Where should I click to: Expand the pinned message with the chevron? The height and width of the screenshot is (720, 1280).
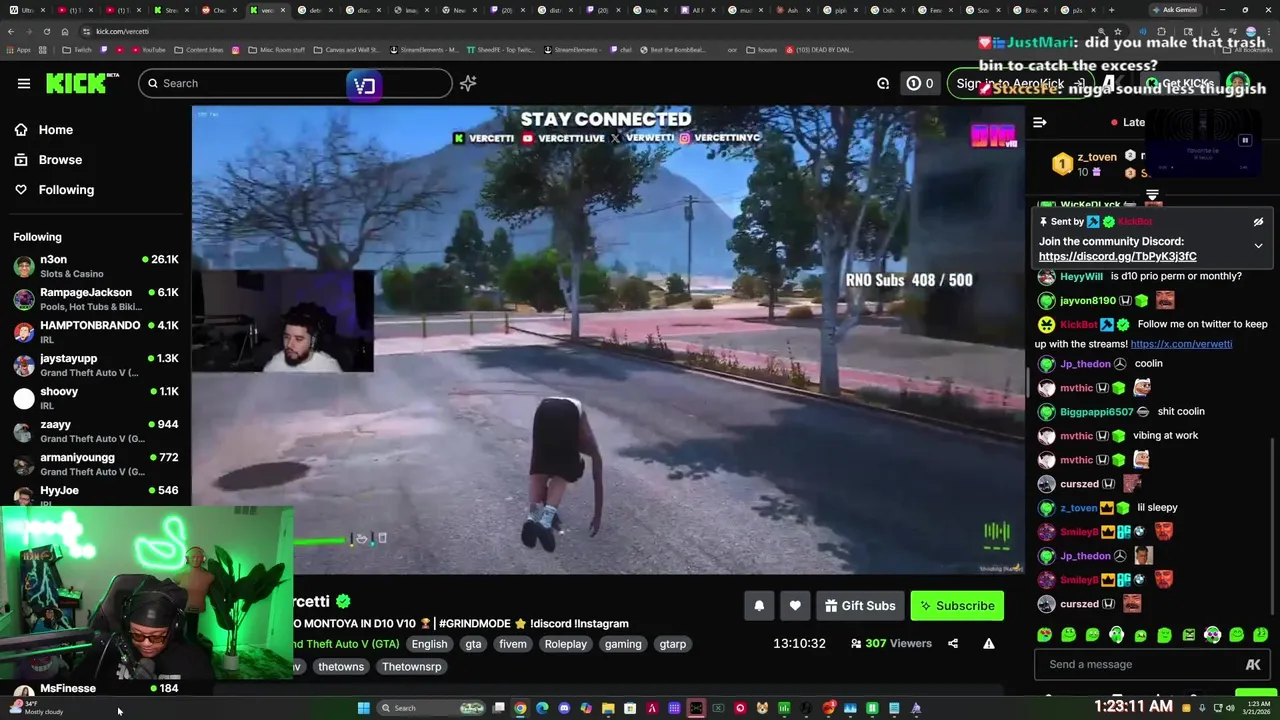[1258, 246]
